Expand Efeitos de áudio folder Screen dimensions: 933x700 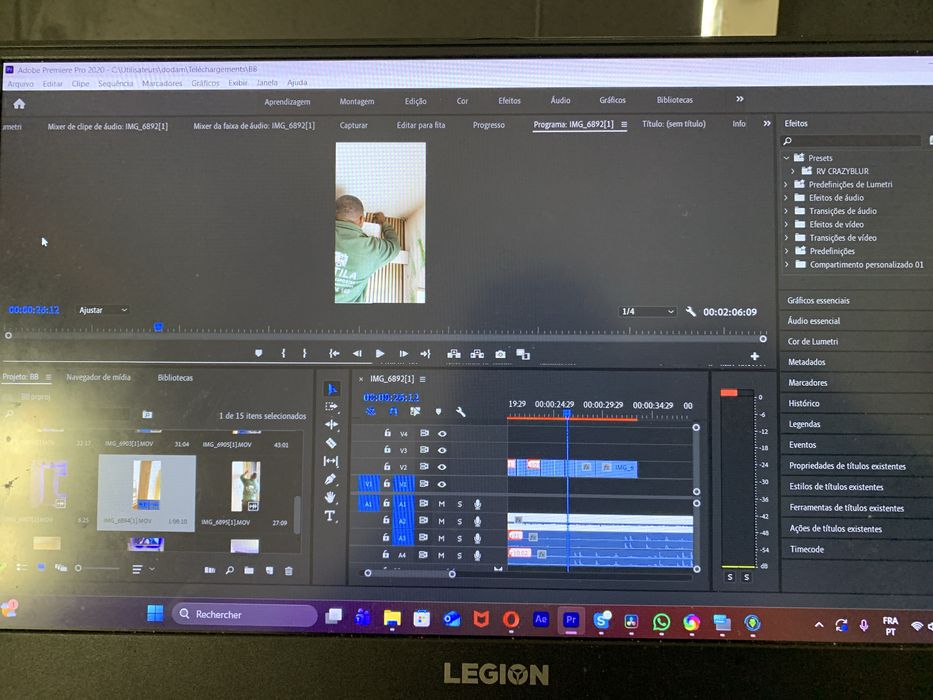(787, 198)
